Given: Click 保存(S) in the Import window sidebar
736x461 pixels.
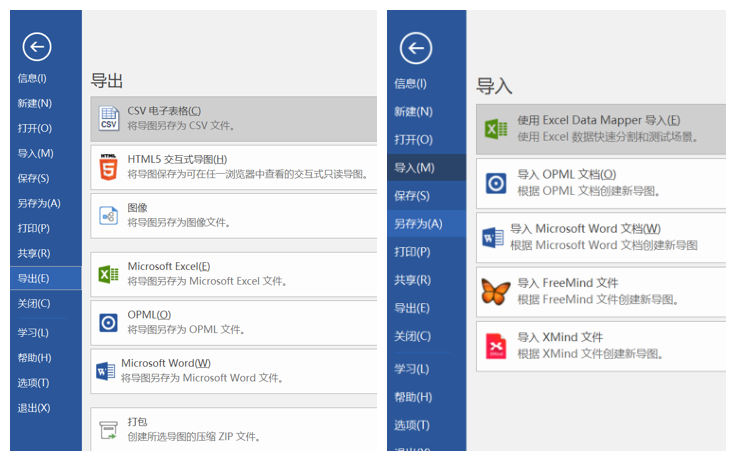Looking at the screenshot, I should tap(412, 196).
